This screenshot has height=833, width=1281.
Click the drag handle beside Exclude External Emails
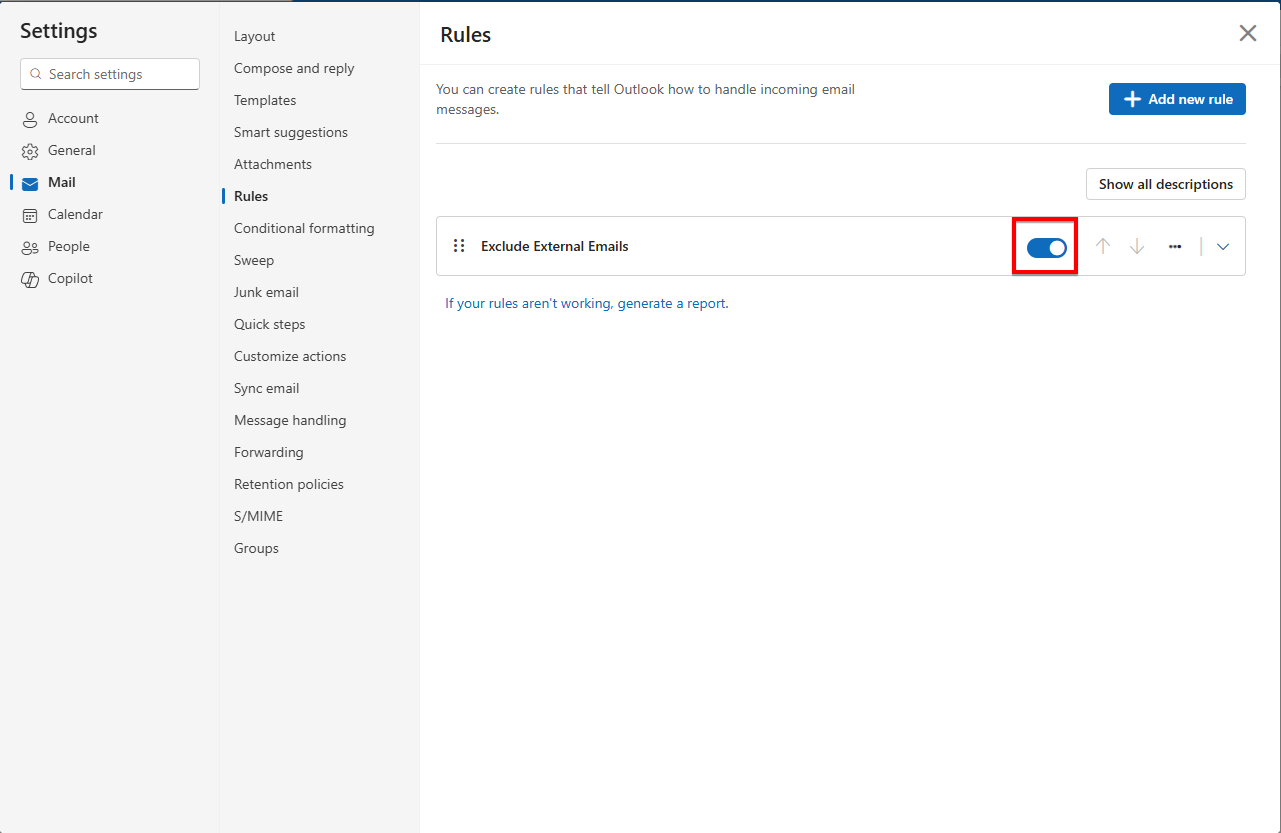point(459,245)
